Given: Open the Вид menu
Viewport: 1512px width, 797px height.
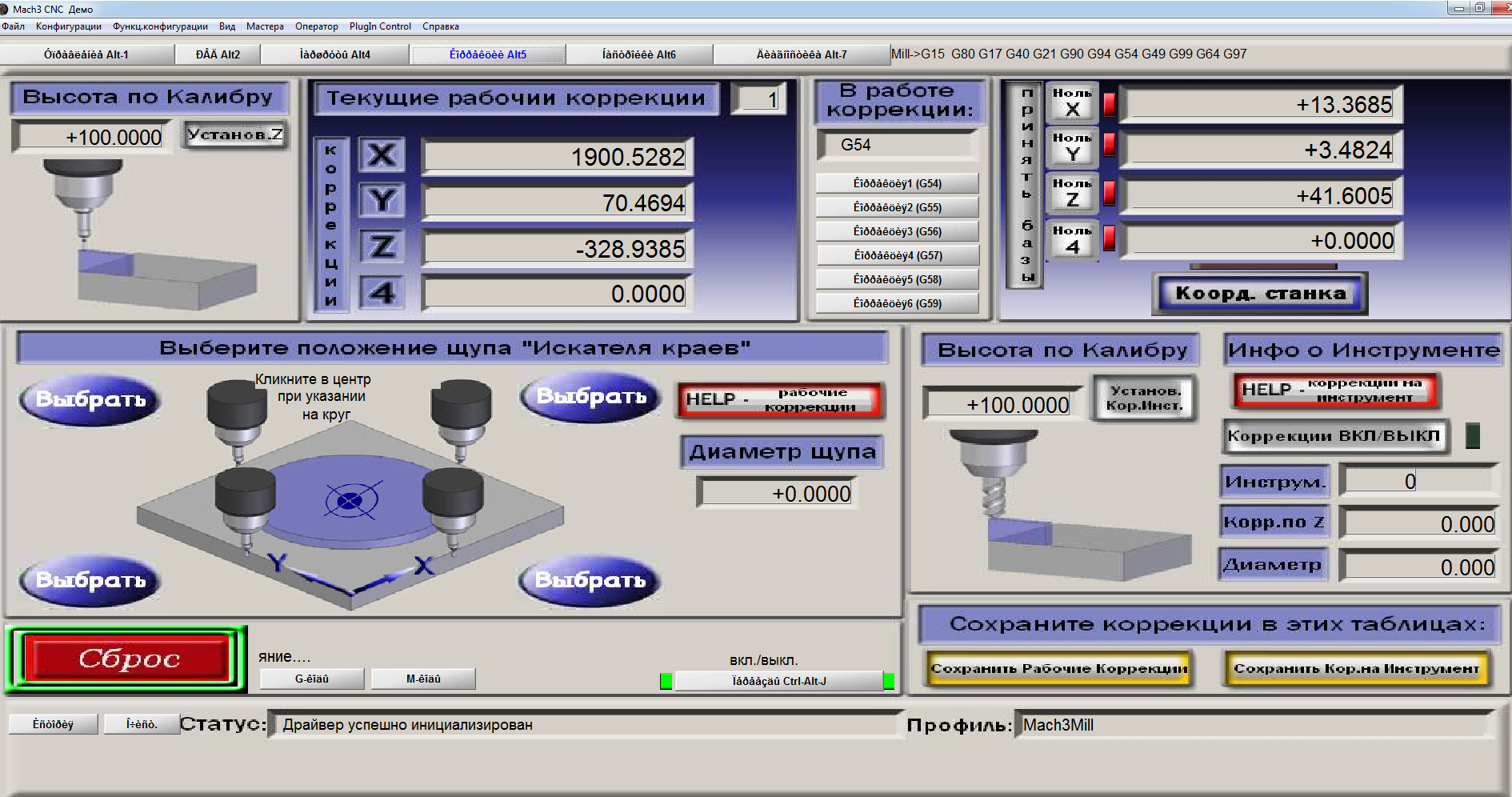Looking at the screenshot, I should tap(227, 26).
